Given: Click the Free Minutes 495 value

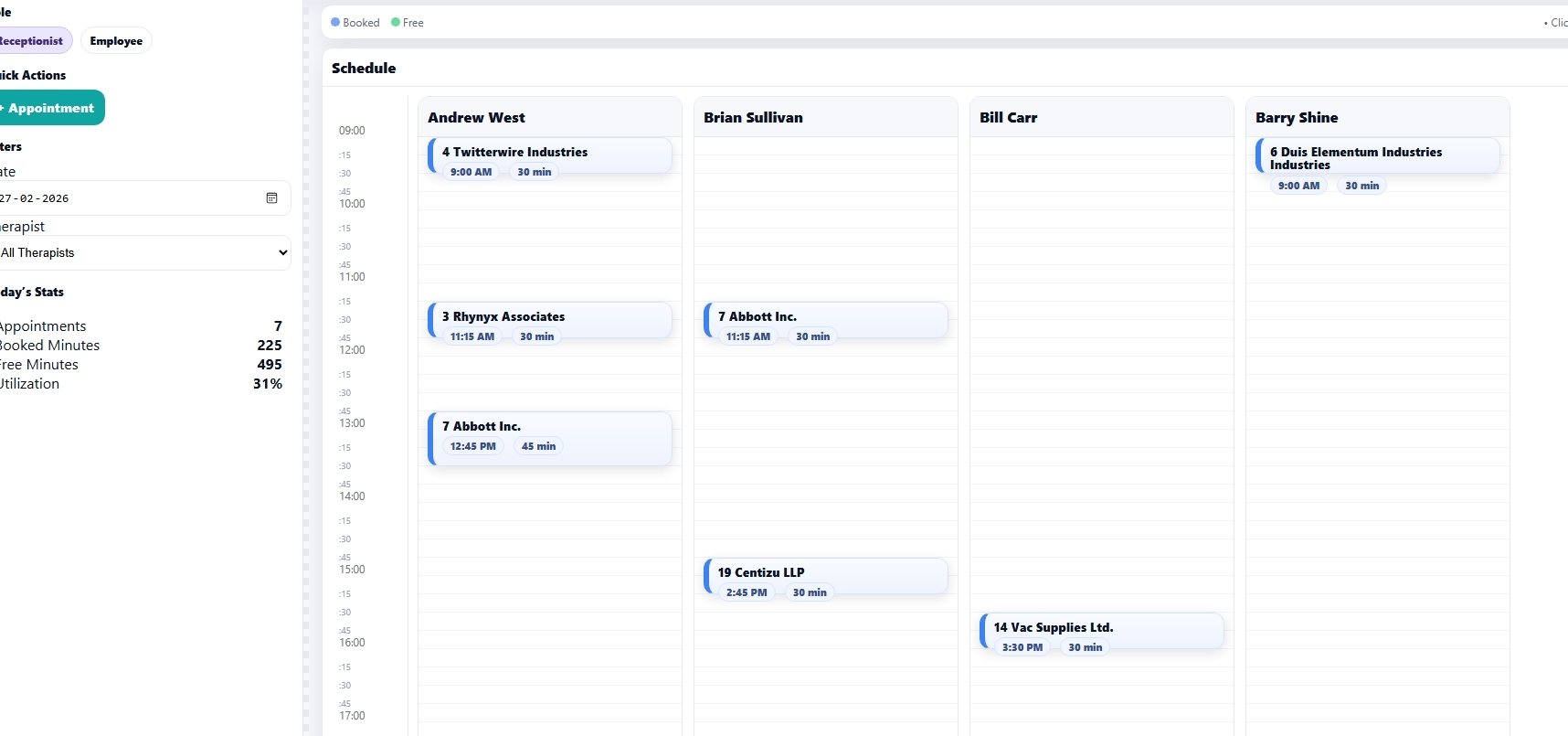Looking at the screenshot, I should click(x=270, y=365).
